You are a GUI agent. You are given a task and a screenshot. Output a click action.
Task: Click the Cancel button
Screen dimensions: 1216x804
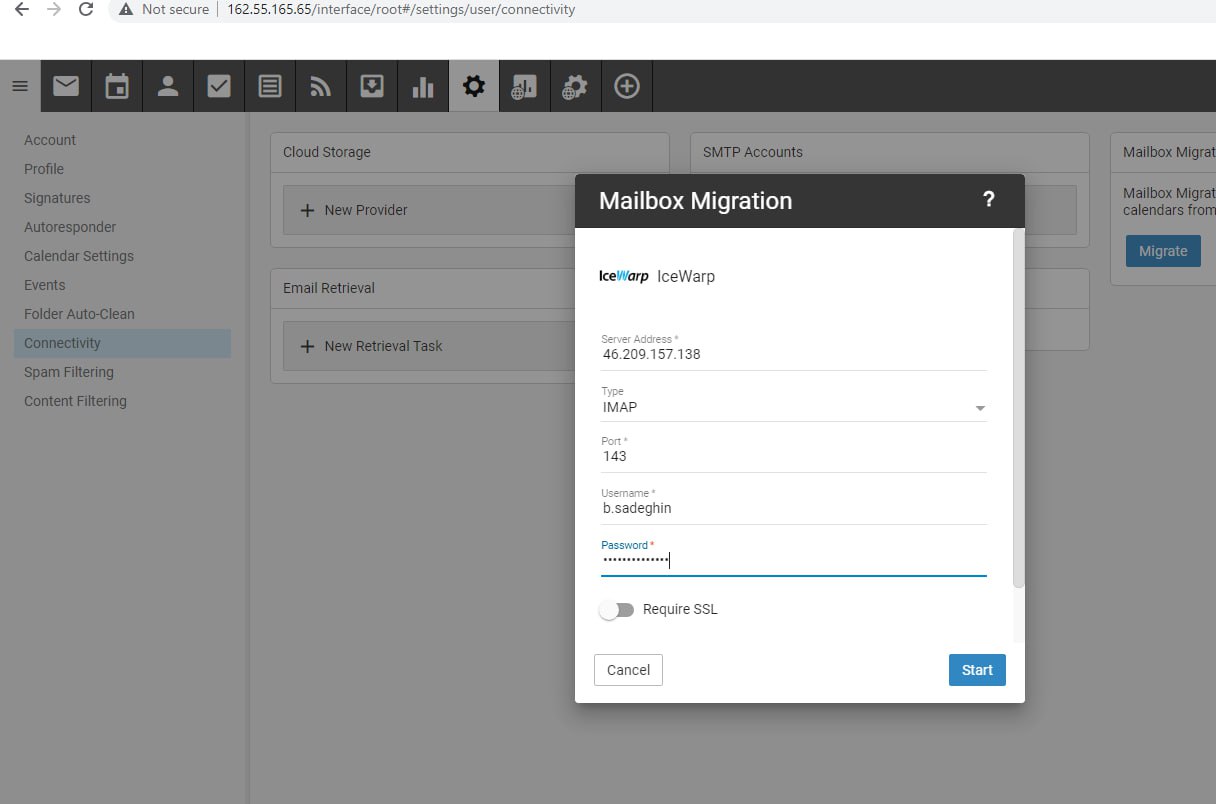click(628, 670)
